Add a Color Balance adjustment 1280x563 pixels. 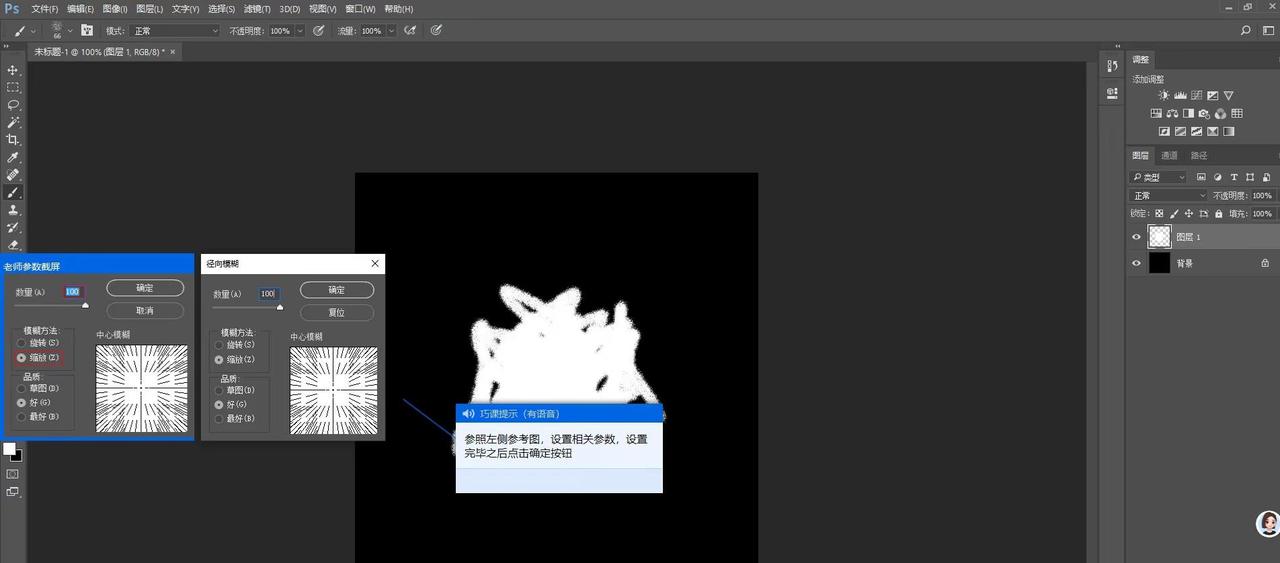click(1172, 114)
